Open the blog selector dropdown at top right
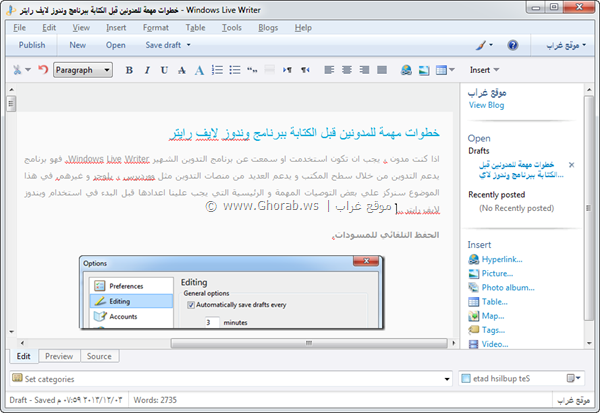 (x=566, y=45)
